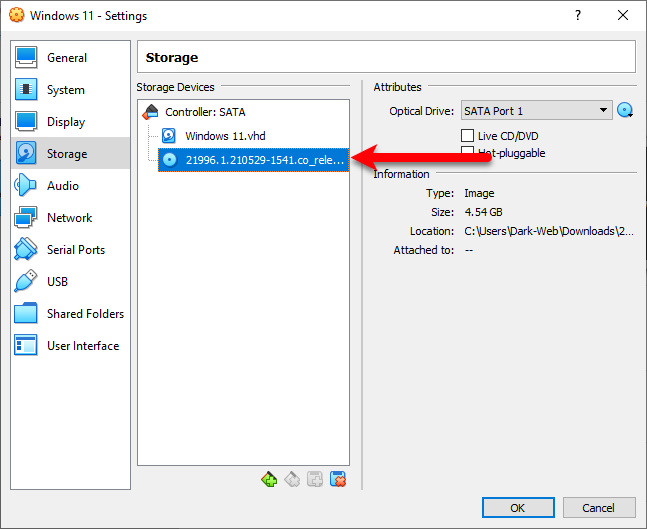The height and width of the screenshot is (529, 647).
Task: Click the System chip icon
Action: click(26, 90)
